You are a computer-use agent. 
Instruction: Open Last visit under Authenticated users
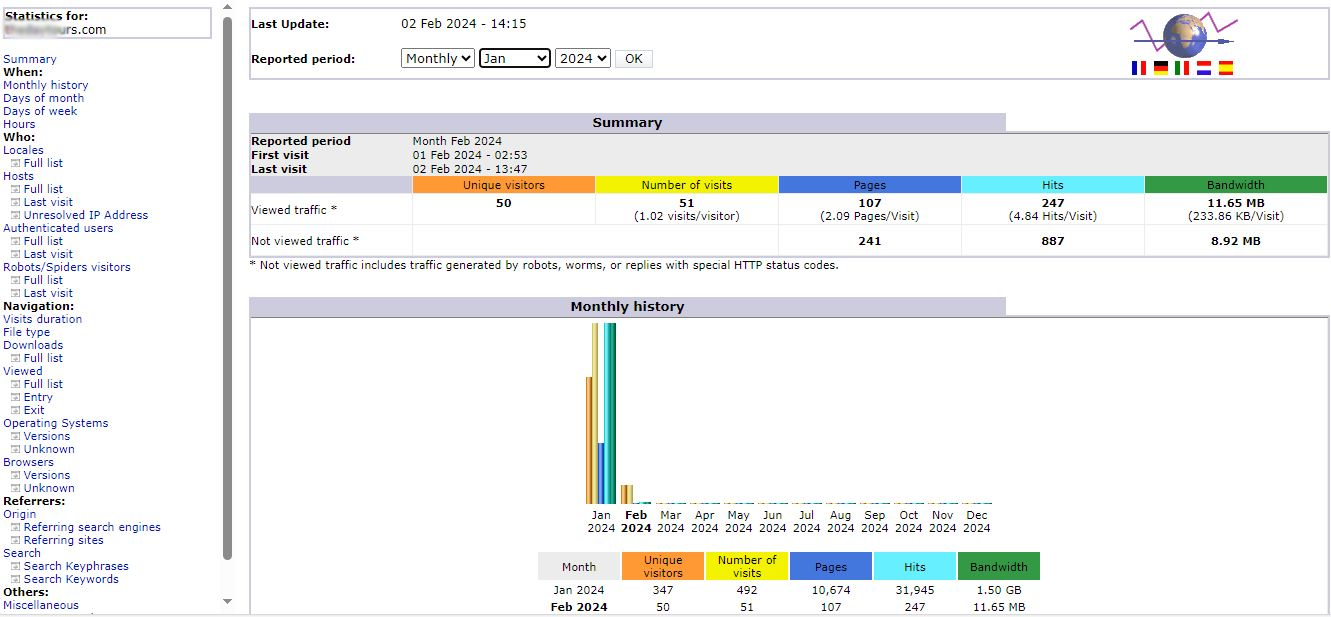[x=48, y=254]
